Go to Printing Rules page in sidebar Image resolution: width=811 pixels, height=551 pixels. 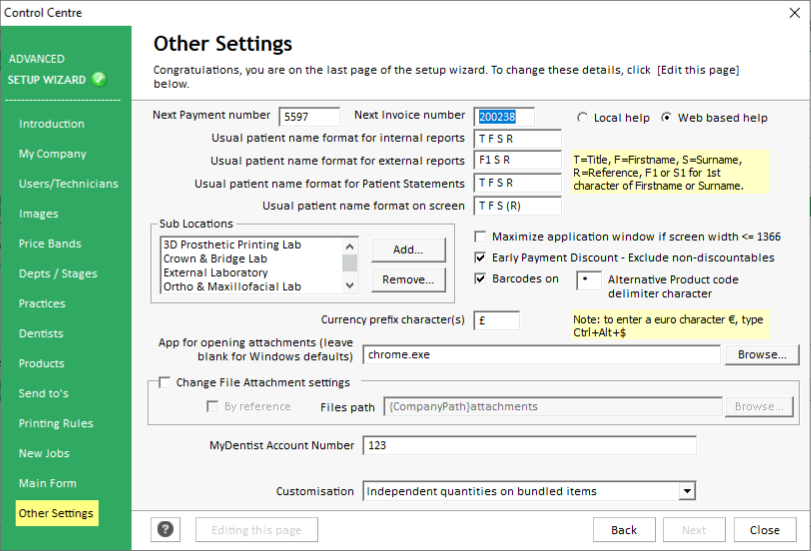(x=55, y=424)
